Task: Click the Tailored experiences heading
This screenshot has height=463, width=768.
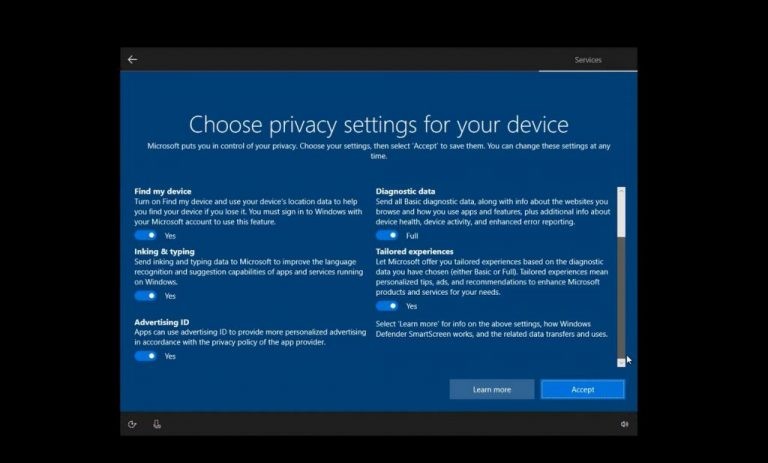Action: point(414,252)
